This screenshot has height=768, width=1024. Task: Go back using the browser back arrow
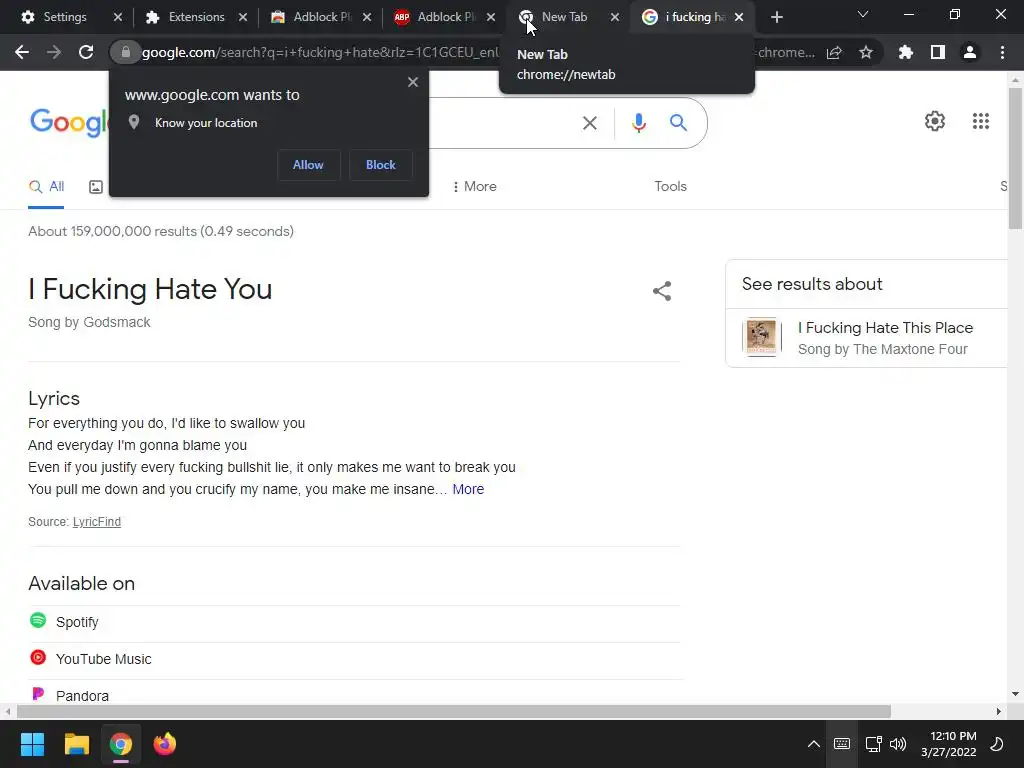(x=22, y=52)
